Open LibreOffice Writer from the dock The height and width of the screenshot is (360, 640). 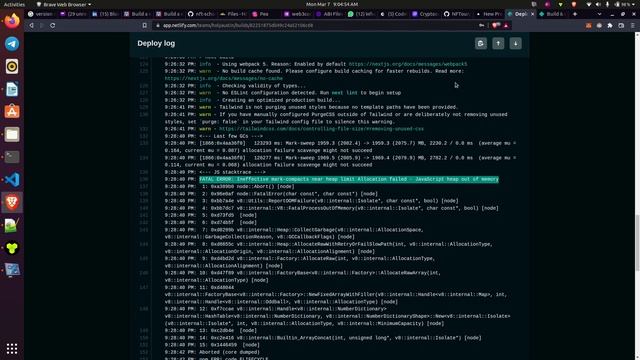[12, 89]
